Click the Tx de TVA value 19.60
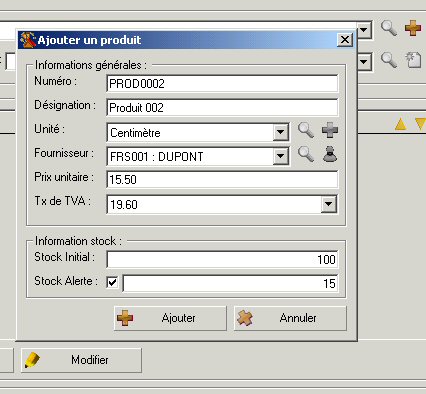Screen dimensions: 426x394 (x=124, y=204)
